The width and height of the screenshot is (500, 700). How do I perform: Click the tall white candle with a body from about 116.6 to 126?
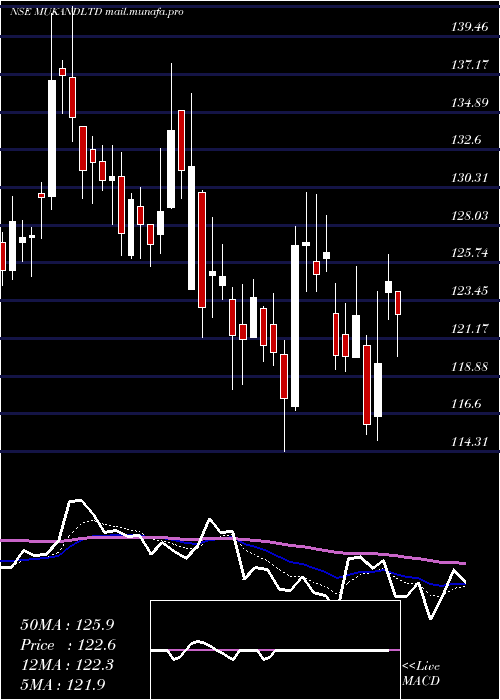295,326
